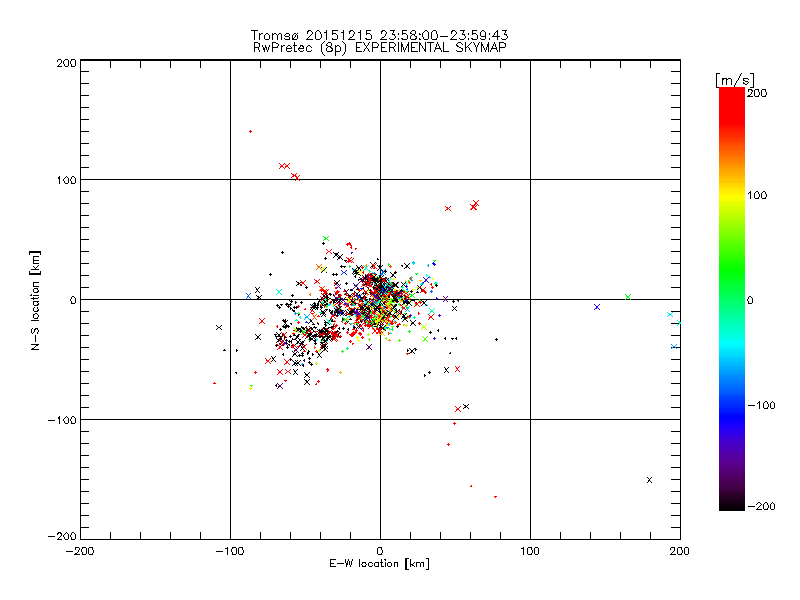Image resolution: width=800 pixels, height=600 pixels.
Task: Click the red dot near 140 km north
Action: click(x=251, y=132)
